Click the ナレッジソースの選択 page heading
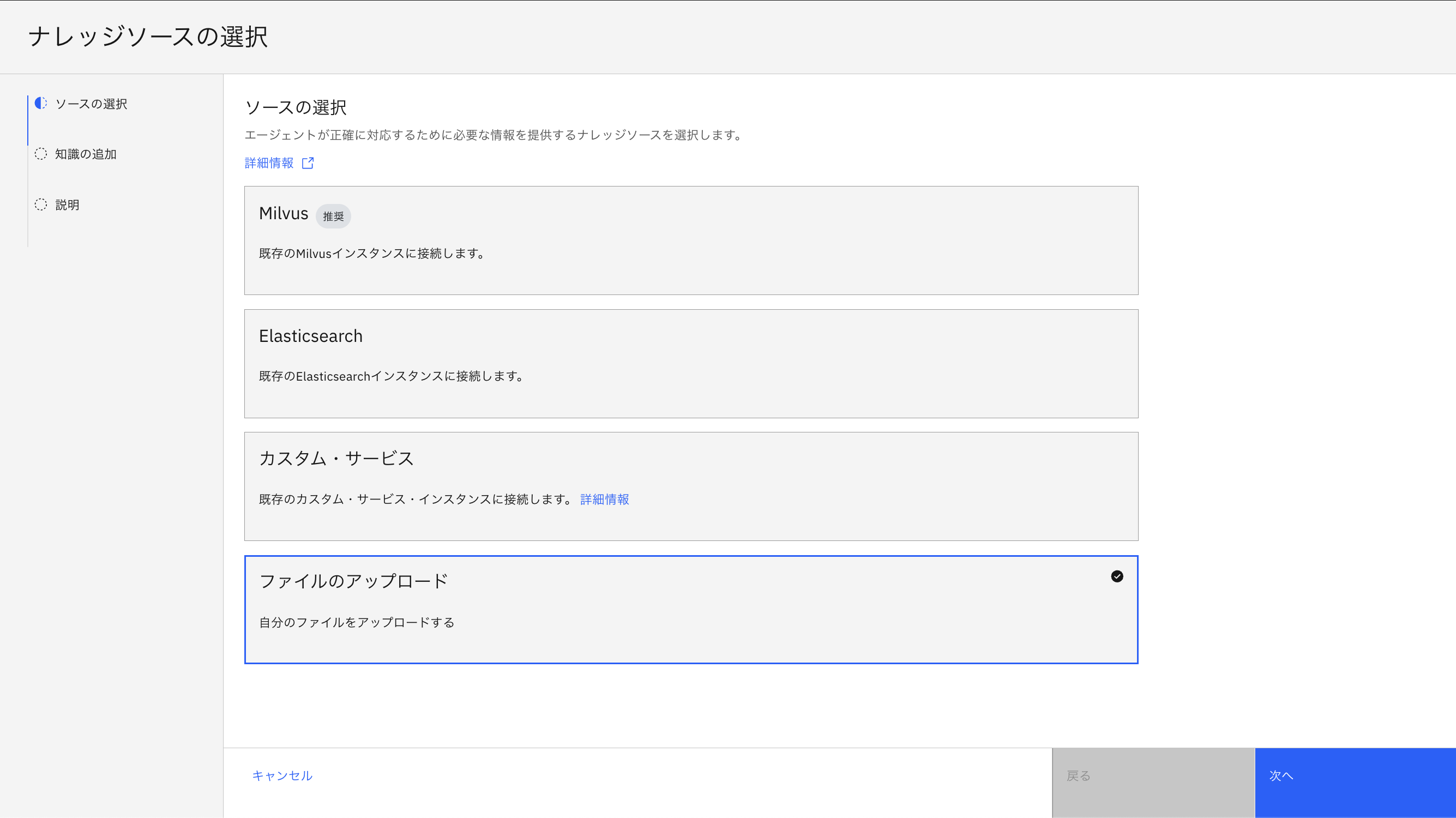The height and width of the screenshot is (818, 1456). [x=148, y=37]
